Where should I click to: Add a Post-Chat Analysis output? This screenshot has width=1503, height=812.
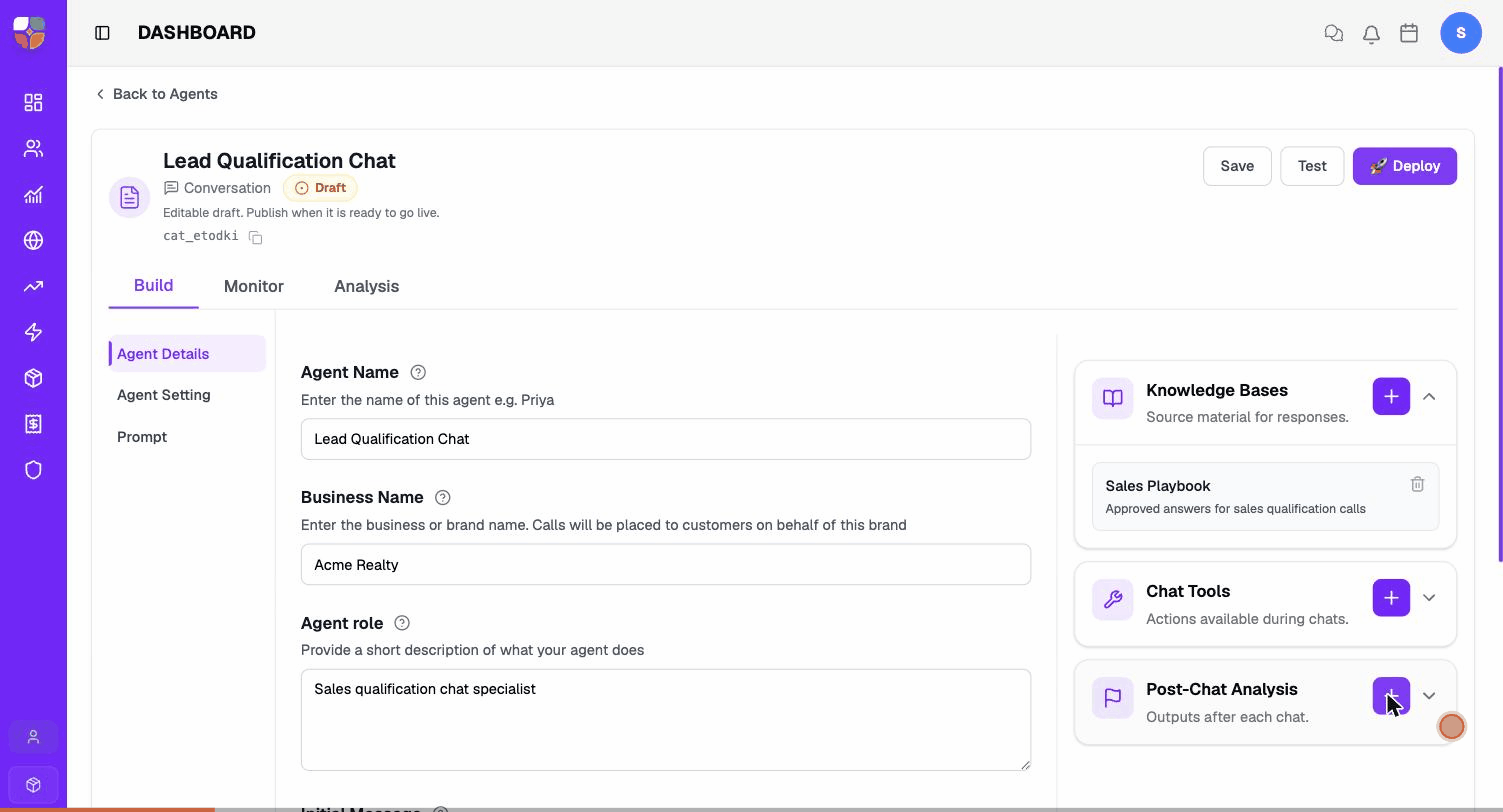point(1391,696)
